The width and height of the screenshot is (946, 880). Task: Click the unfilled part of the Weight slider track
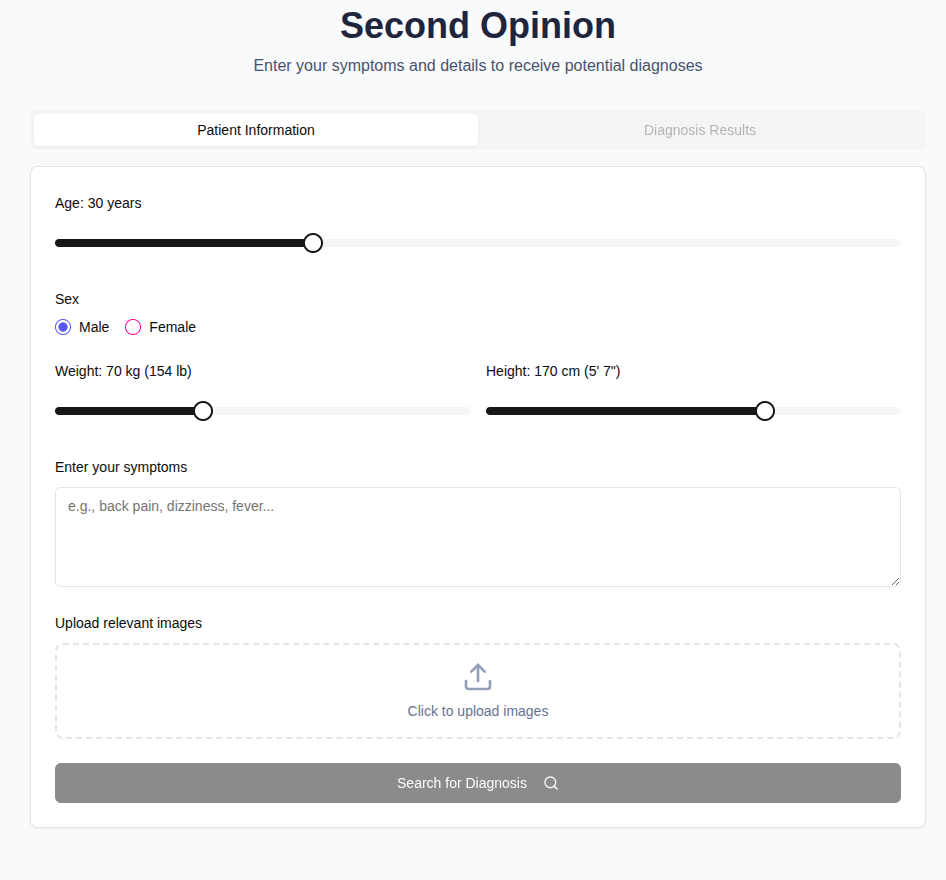(340, 411)
